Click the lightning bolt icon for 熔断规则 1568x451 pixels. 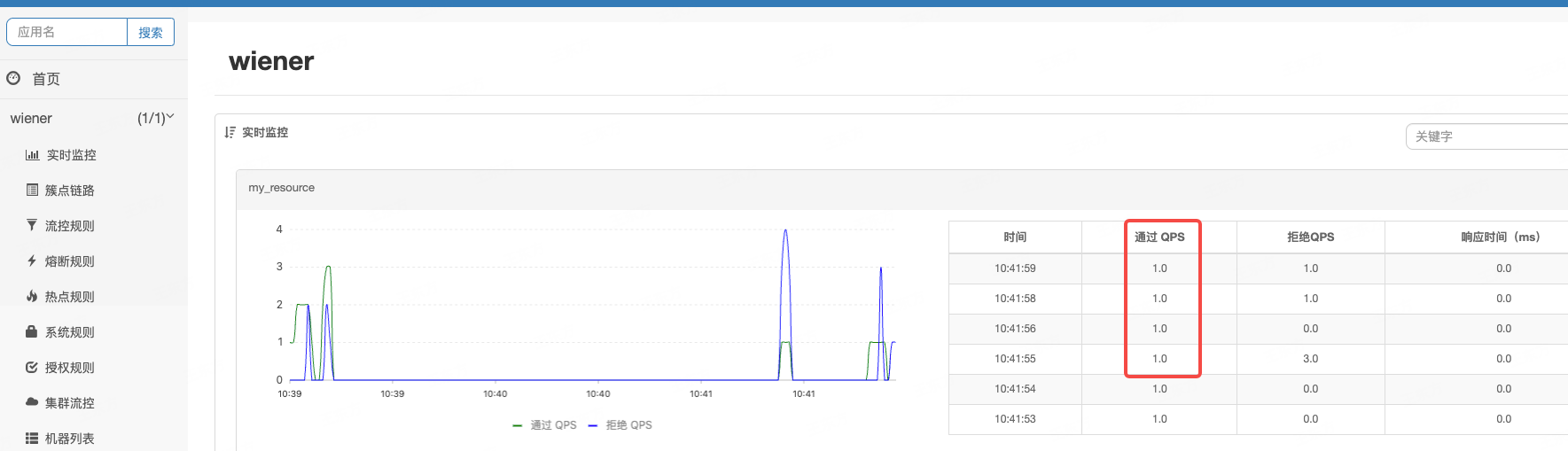click(32, 260)
